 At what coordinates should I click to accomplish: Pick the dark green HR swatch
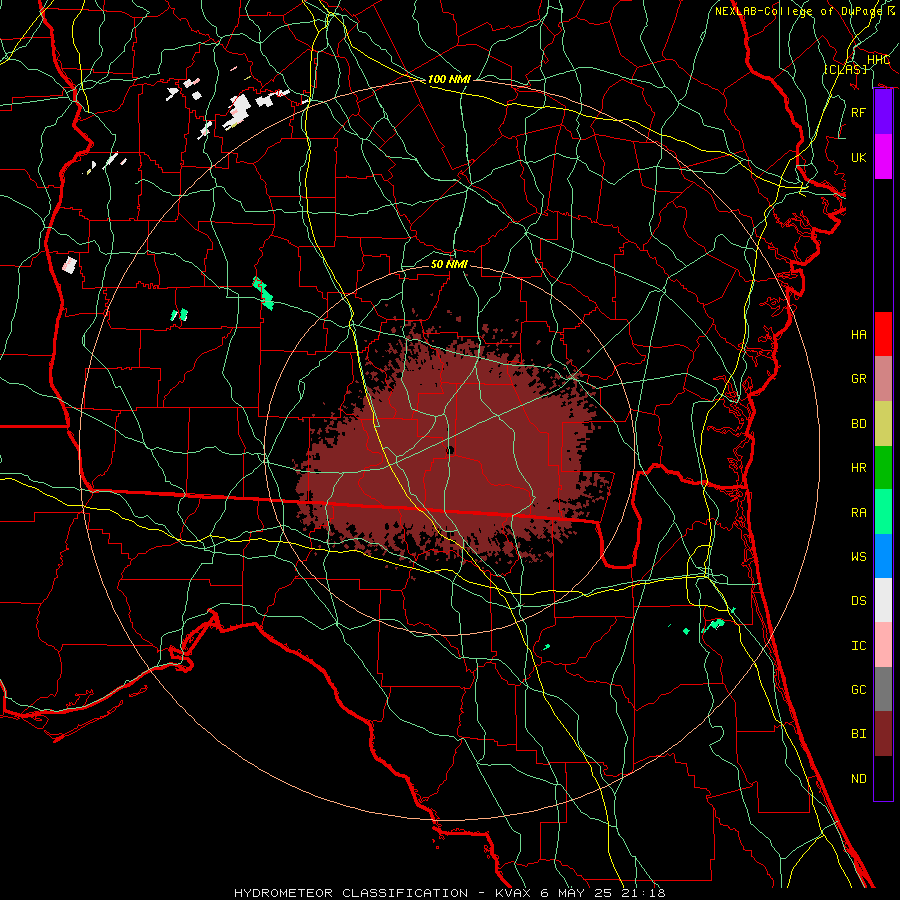point(883,467)
